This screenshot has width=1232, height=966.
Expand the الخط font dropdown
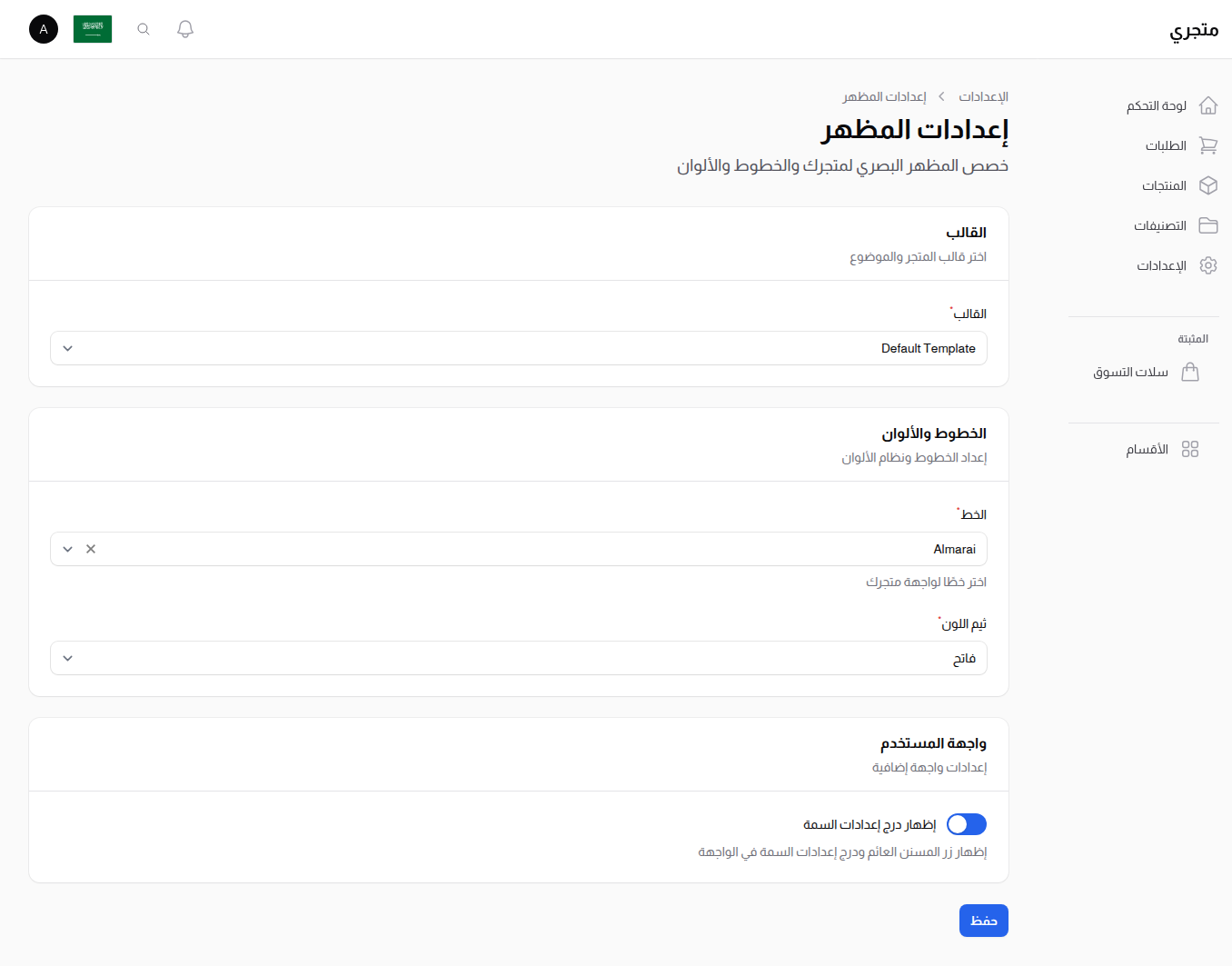[x=66, y=549]
